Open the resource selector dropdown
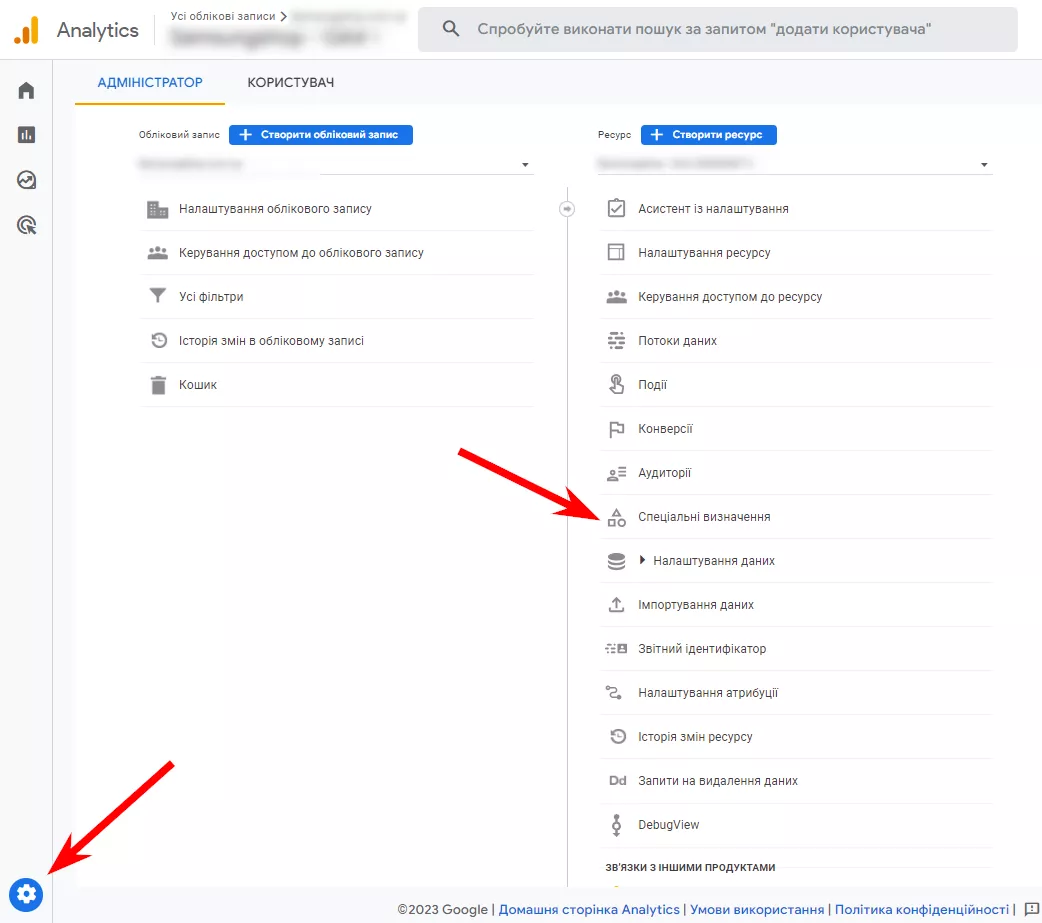 tap(795, 164)
